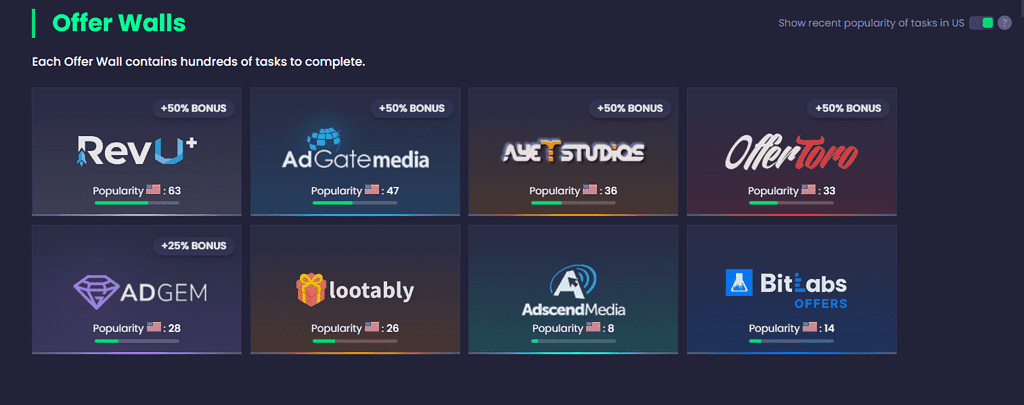Toggle recent popularity of tasks in US switch

tap(982, 23)
